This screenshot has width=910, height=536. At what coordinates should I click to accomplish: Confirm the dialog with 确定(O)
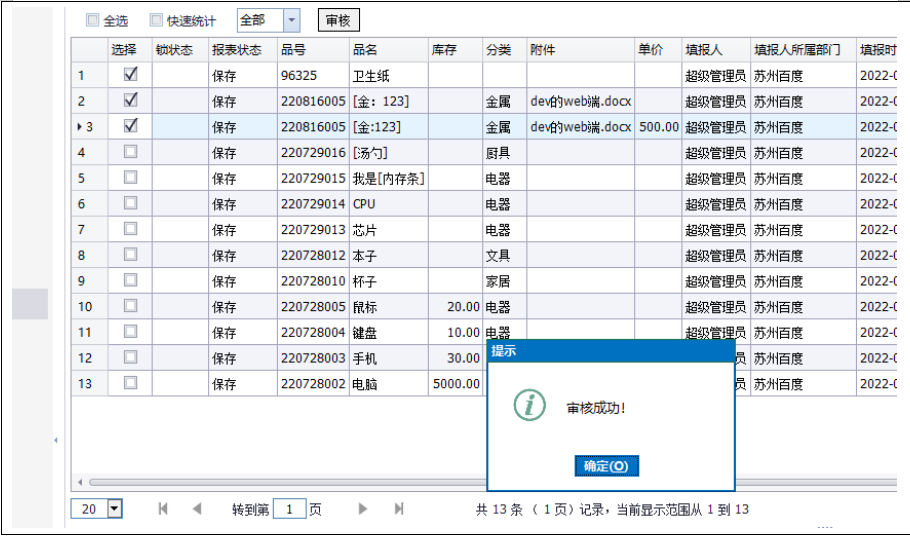(x=606, y=466)
